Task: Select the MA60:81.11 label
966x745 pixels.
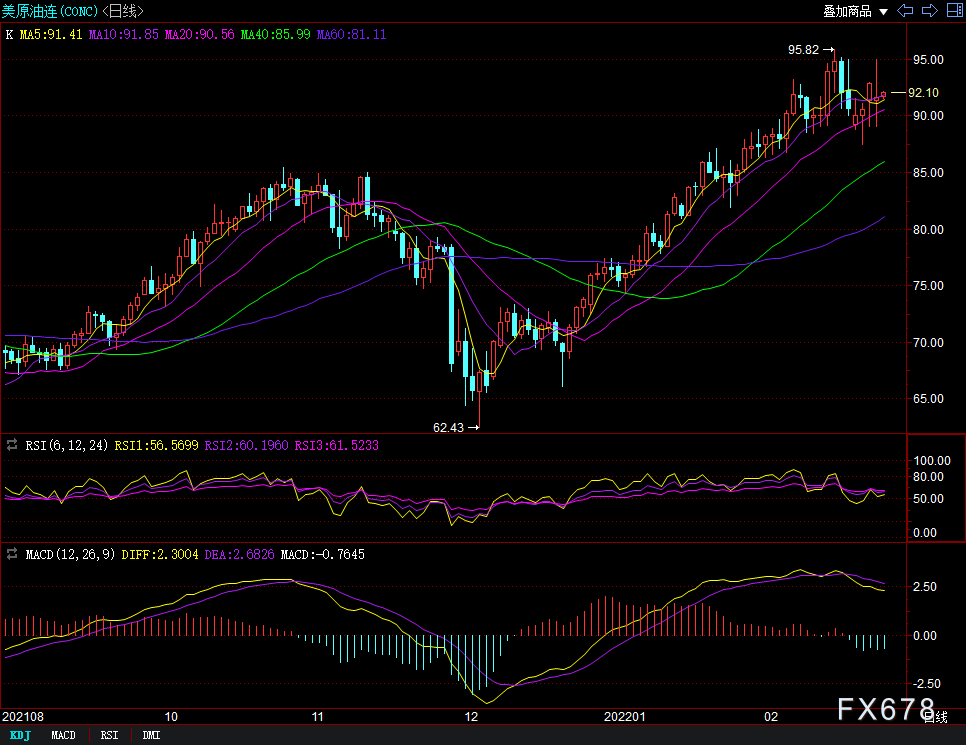Action: point(351,35)
